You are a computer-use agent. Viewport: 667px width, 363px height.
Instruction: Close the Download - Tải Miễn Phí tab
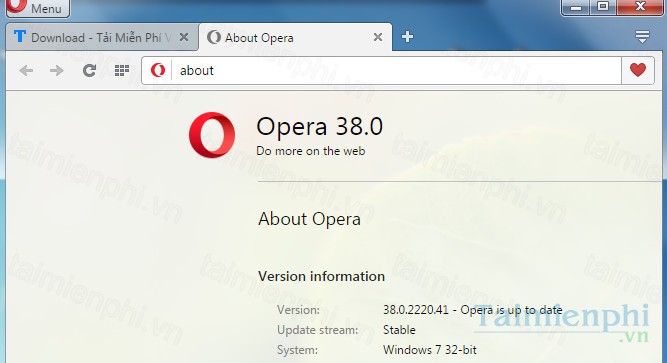[184, 37]
